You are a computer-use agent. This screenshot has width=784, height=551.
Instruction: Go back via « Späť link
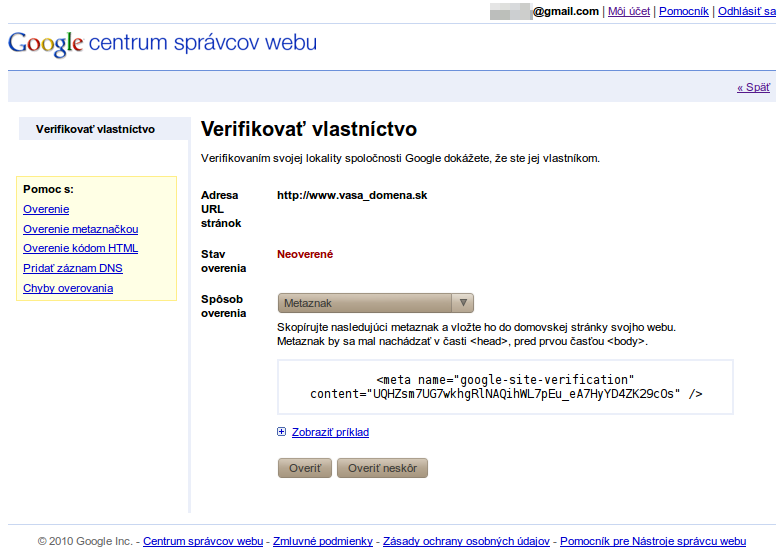tap(754, 87)
